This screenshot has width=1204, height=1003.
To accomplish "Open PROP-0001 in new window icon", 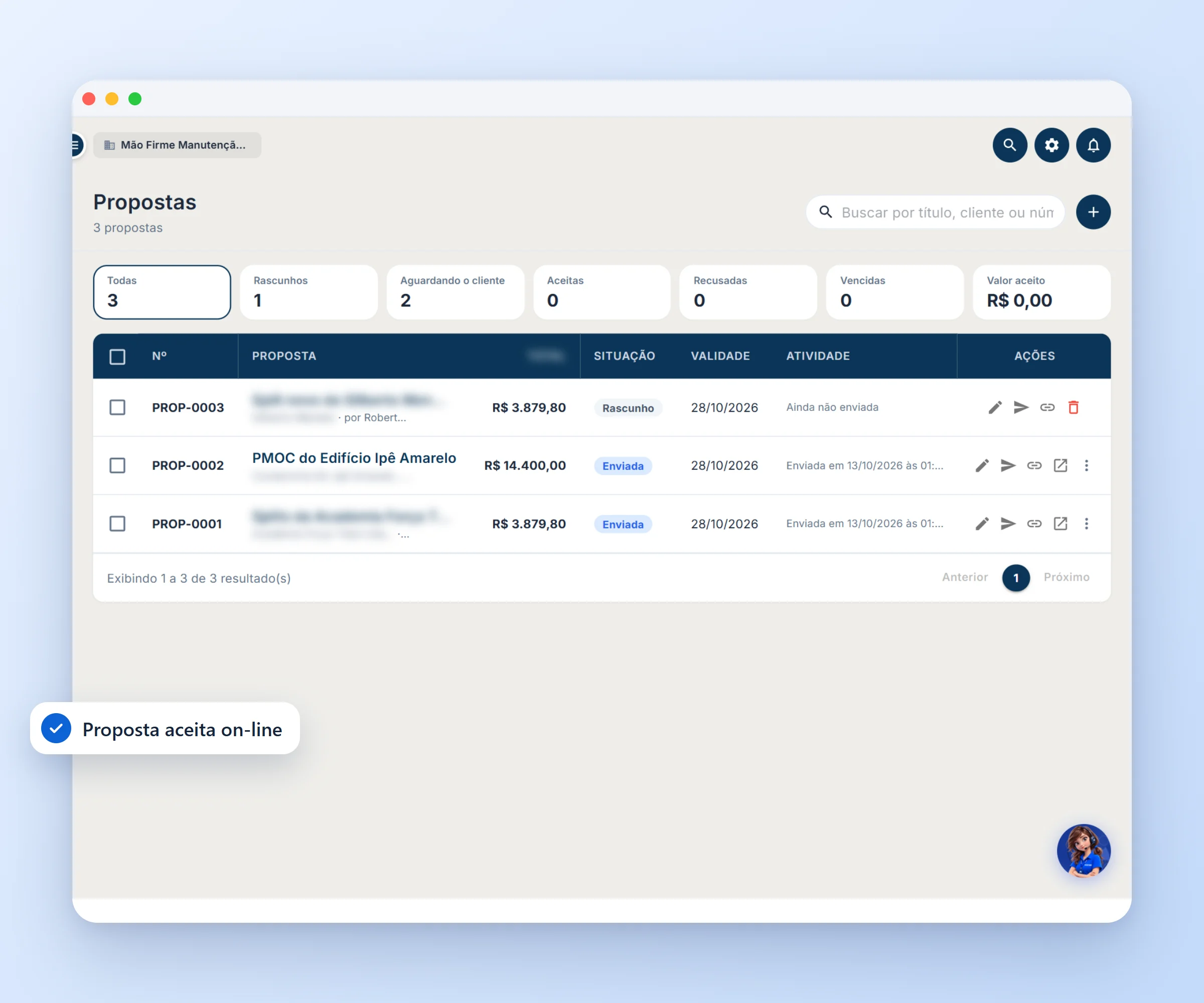I will (x=1061, y=524).
